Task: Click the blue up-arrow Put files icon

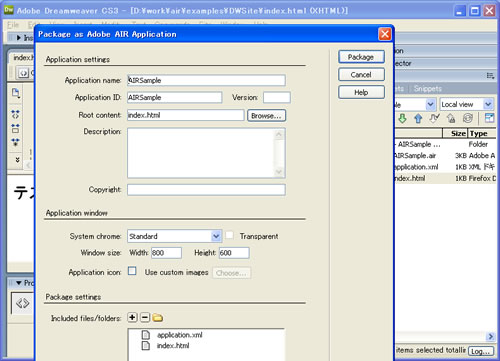Action: pos(418,118)
